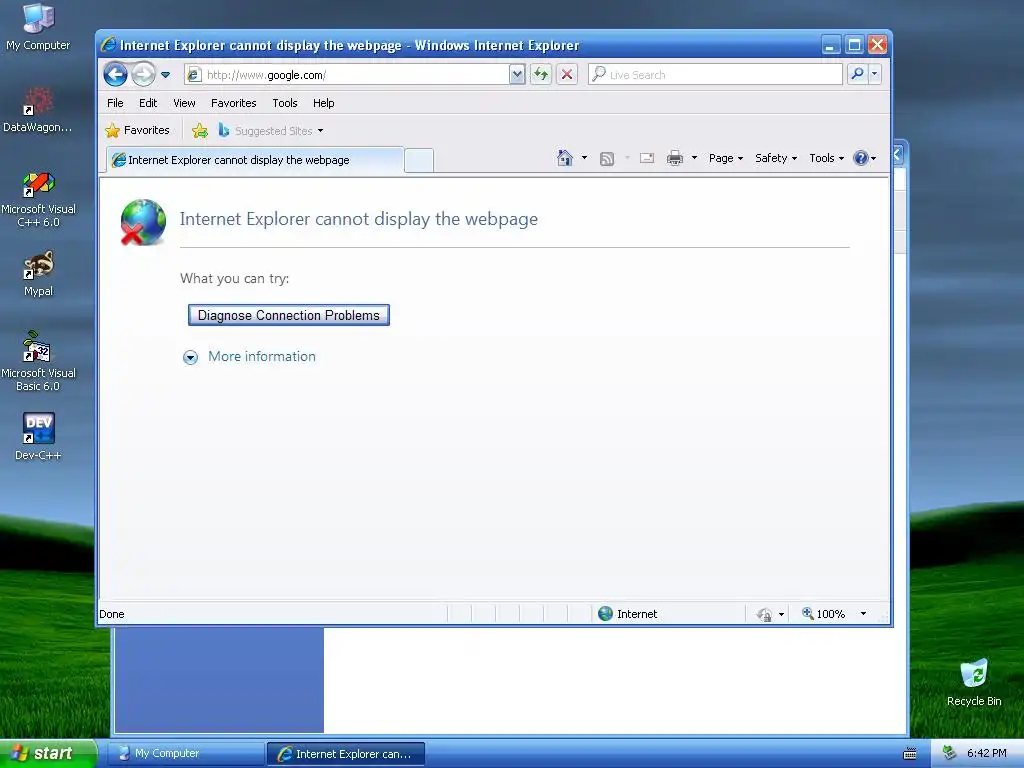Open the Favorites star panel button
Viewport: 1024px width, 768px height.
138,131
